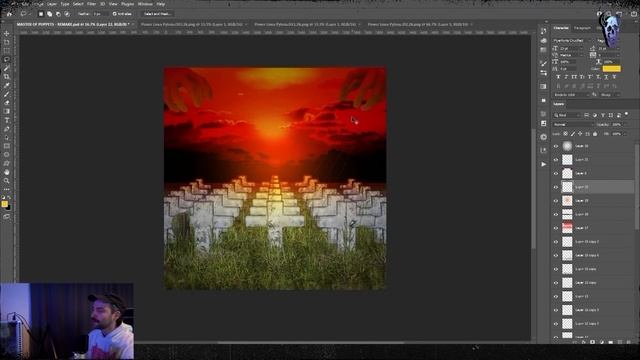
Task: Click the layer Fill value field
Action: 617,133
